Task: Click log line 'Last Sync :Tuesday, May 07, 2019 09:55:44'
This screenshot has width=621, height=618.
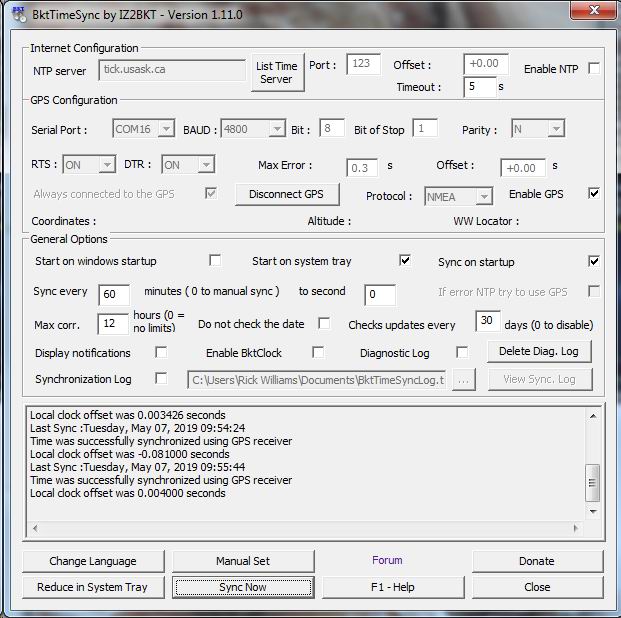Action: (138, 467)
